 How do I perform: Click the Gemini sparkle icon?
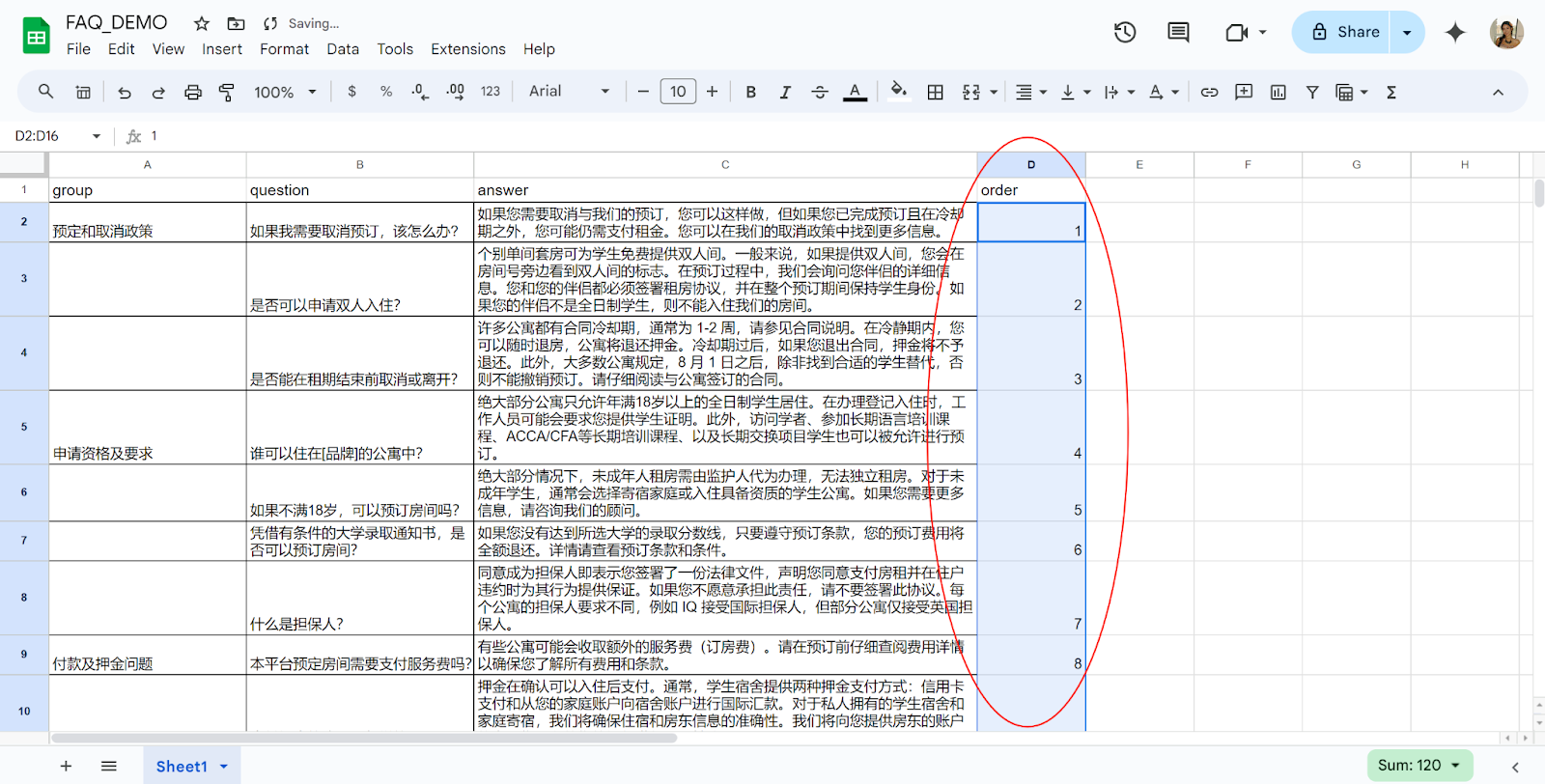point(1455,32)
